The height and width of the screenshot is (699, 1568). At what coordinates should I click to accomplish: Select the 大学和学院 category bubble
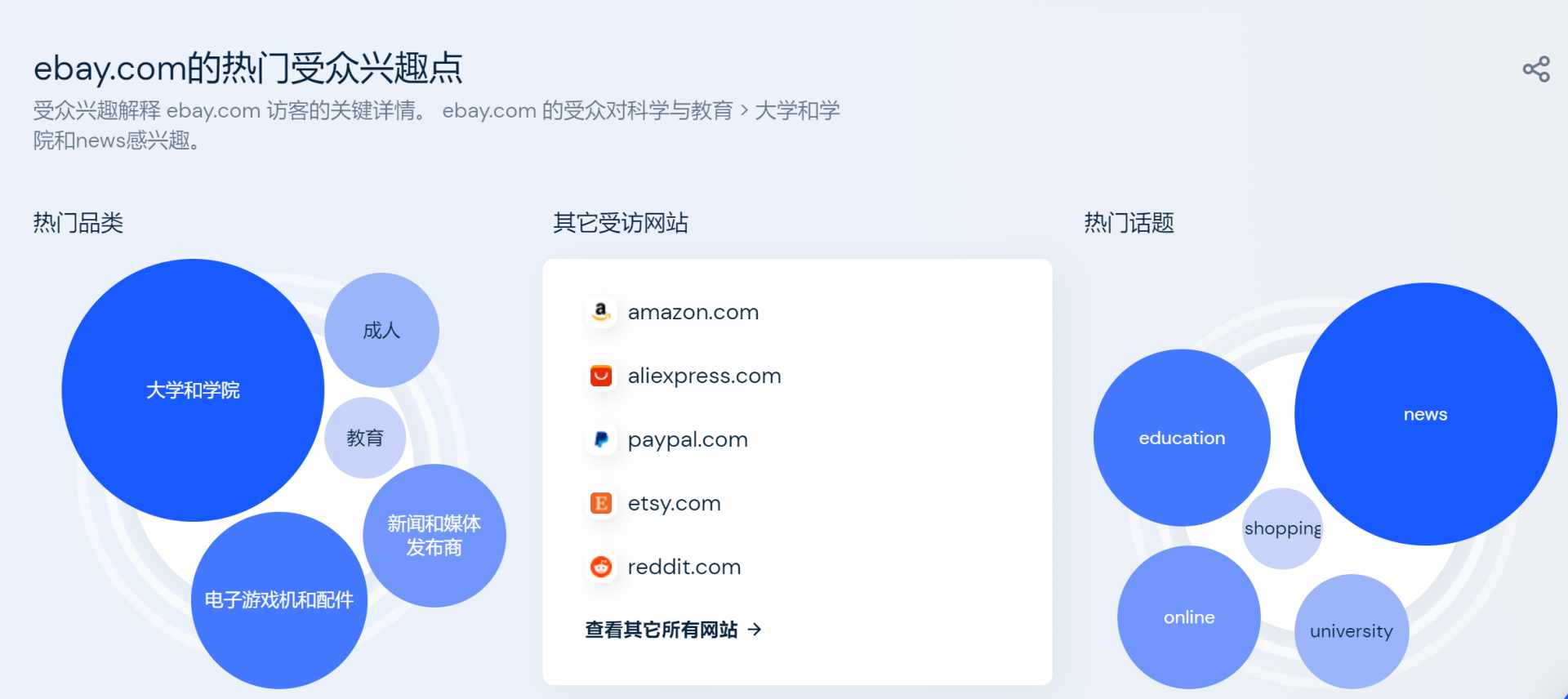click(x=193, y=390)
